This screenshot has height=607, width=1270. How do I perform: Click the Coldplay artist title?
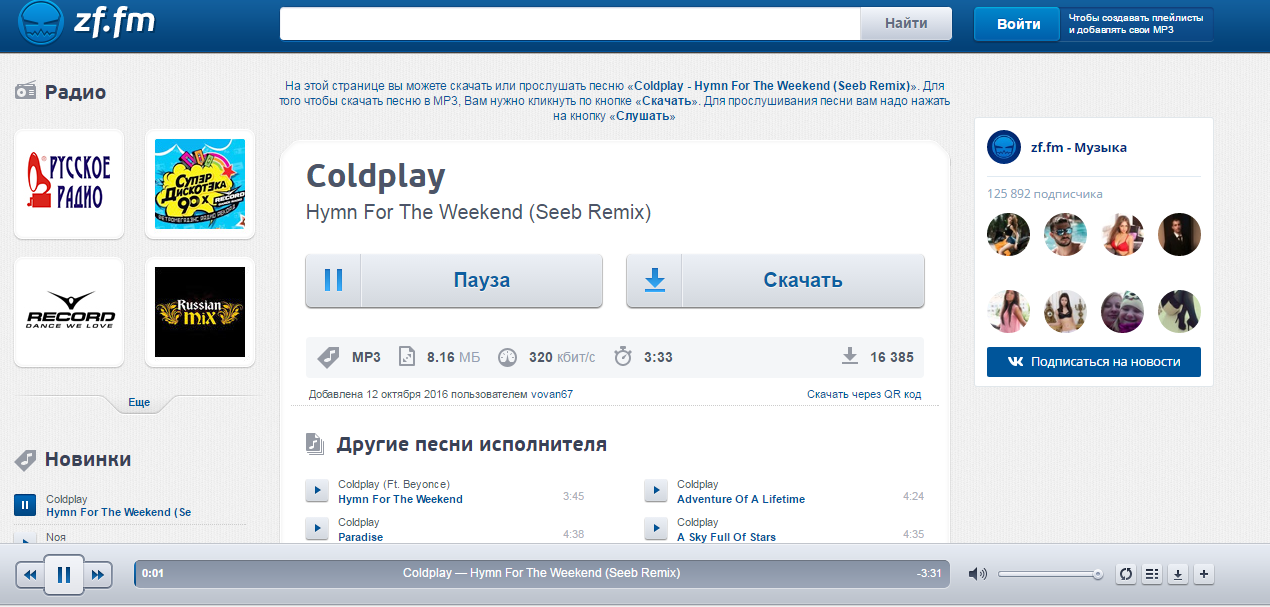(375, 176)
